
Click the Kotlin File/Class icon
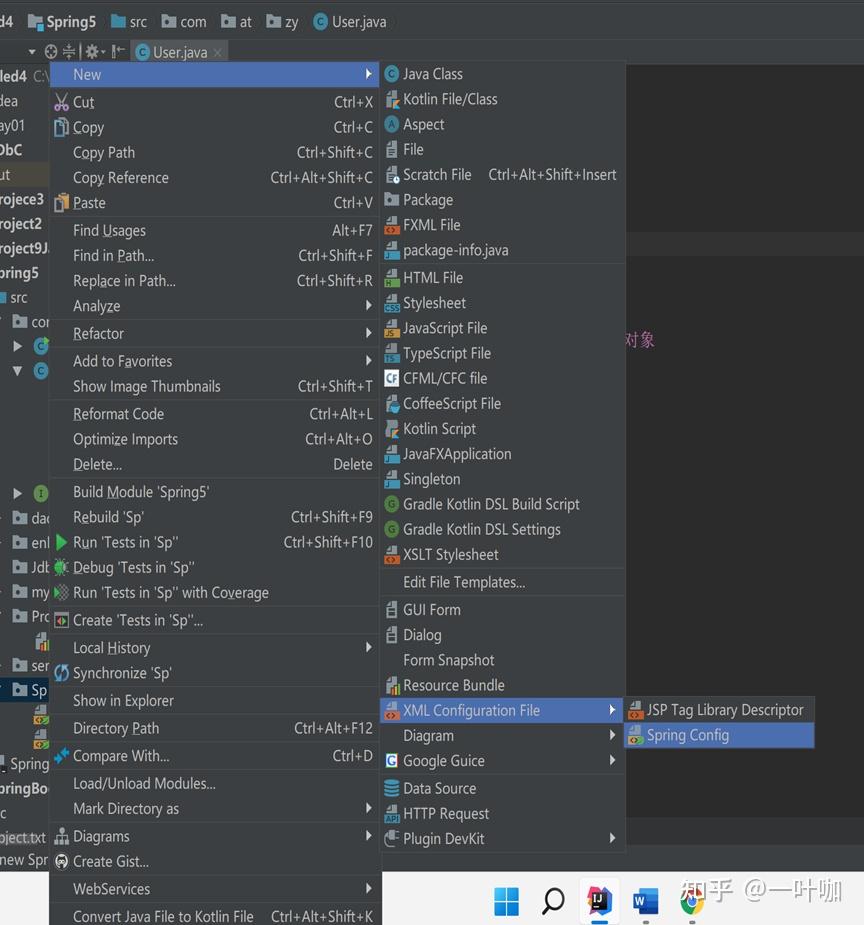[392, 100]
